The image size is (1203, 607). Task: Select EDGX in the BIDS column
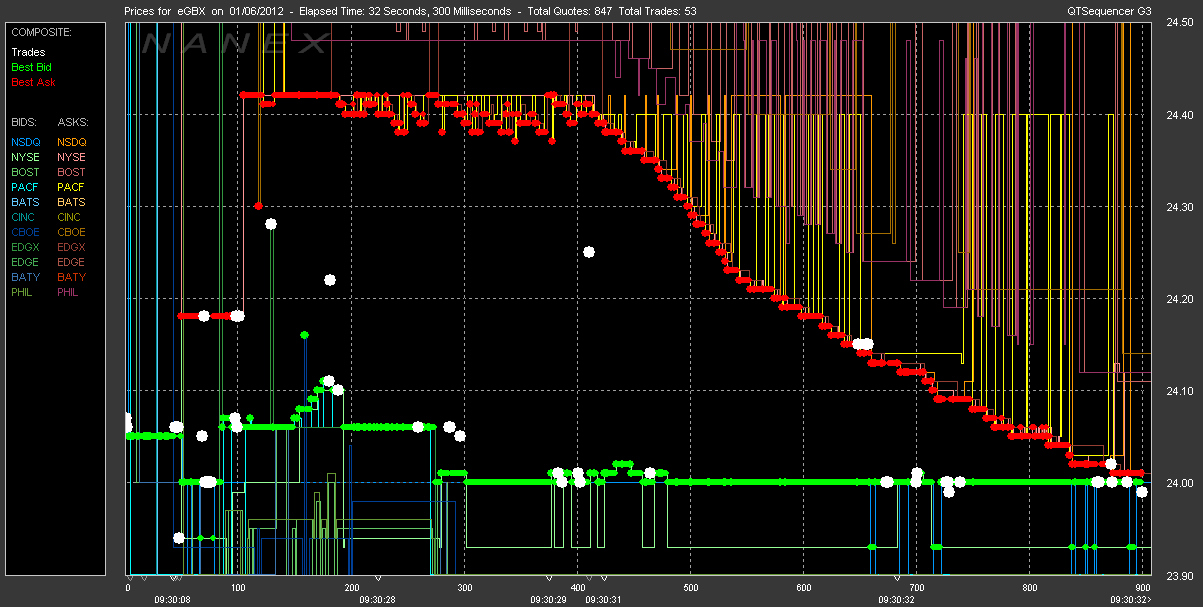click(x=26, y=247)
